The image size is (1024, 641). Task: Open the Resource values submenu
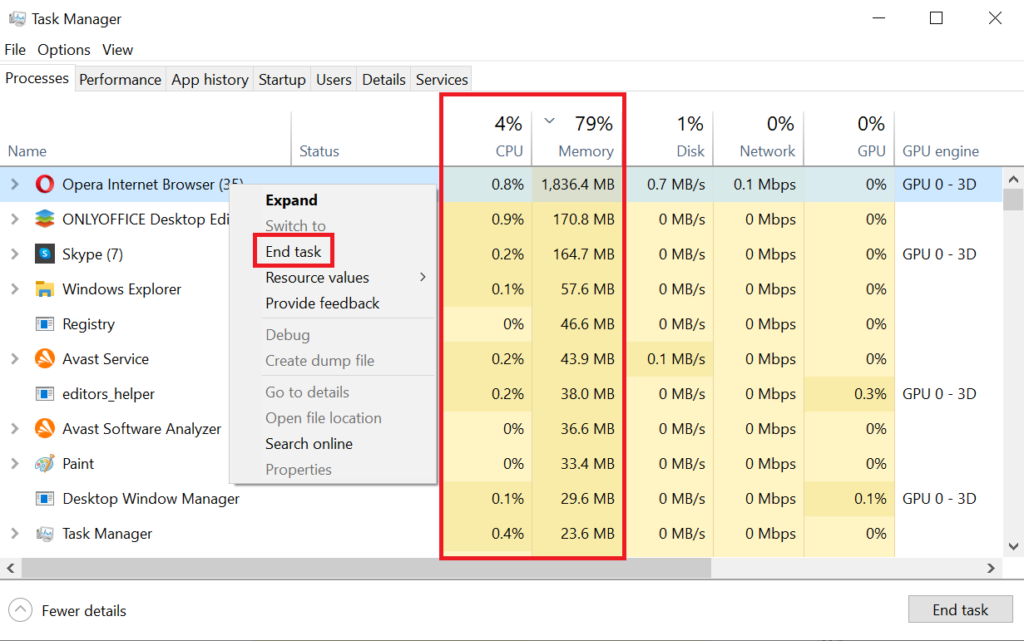[319, 278]
